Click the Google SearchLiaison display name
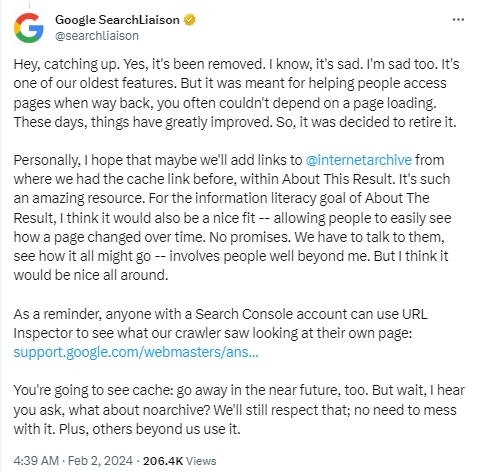 tap(117, 20)
